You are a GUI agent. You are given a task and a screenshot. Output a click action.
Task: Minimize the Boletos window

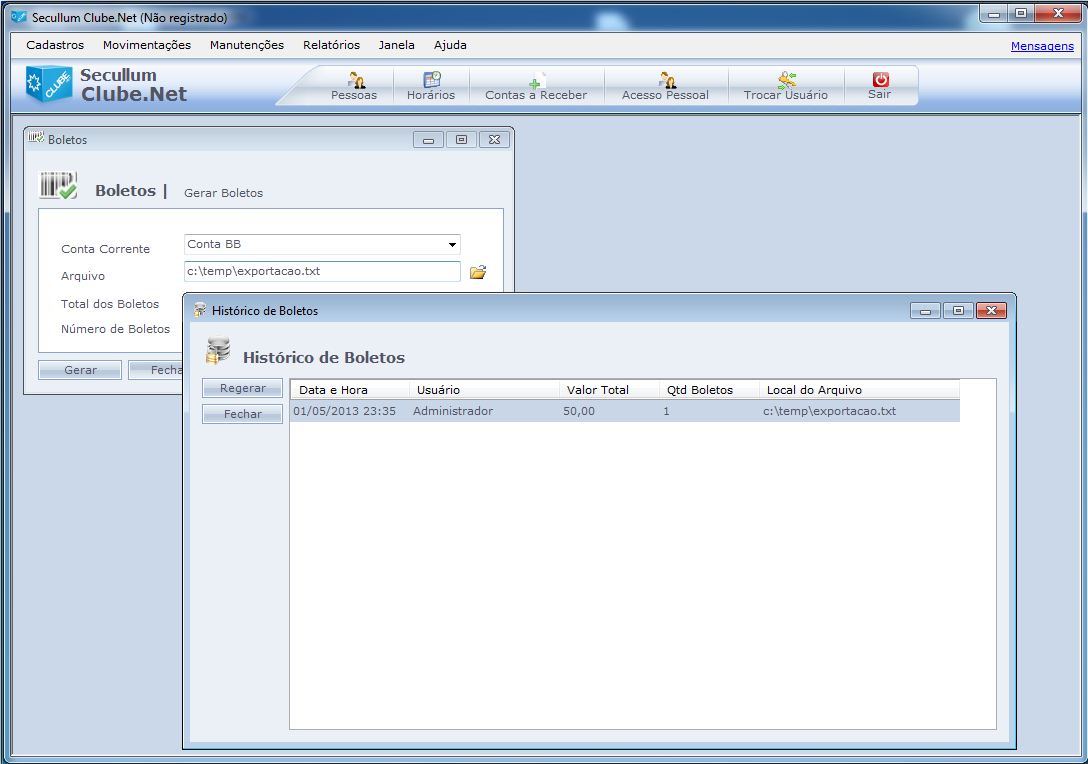[428, 139]
